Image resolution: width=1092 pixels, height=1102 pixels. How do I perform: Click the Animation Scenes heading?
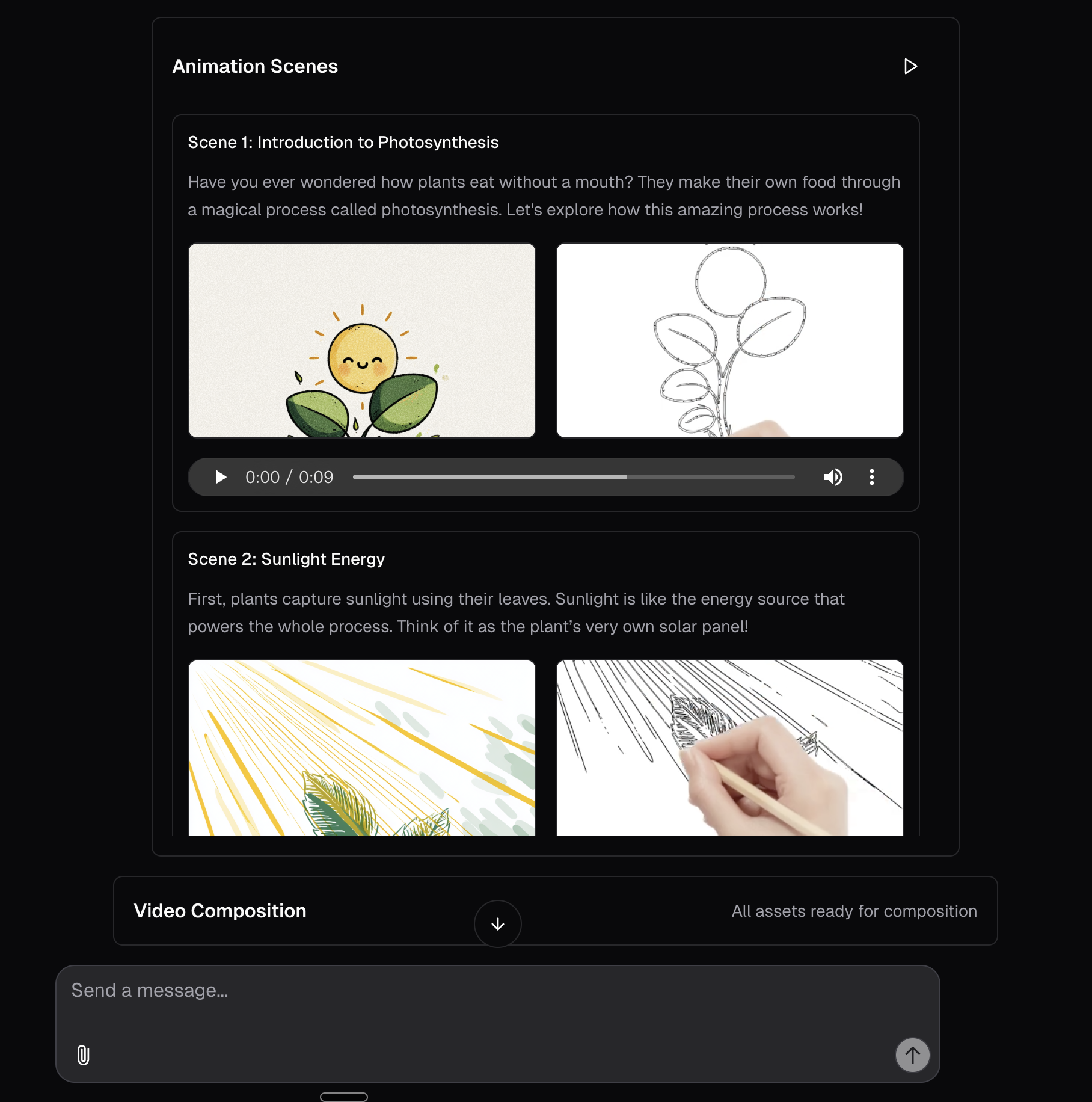[255, 66]
